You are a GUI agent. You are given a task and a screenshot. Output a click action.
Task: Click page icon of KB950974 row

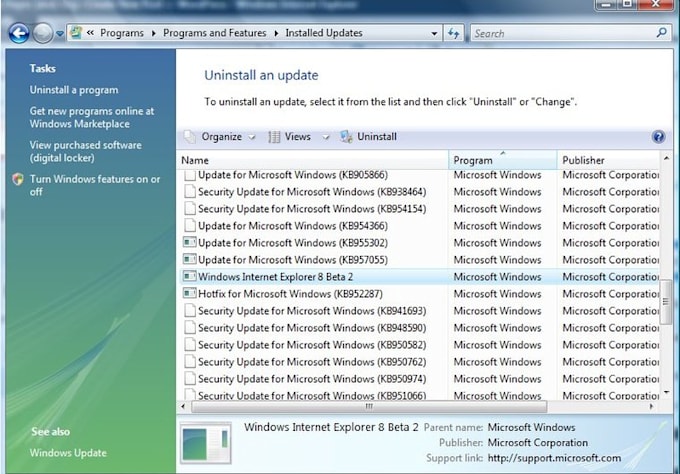pos(190,378)
